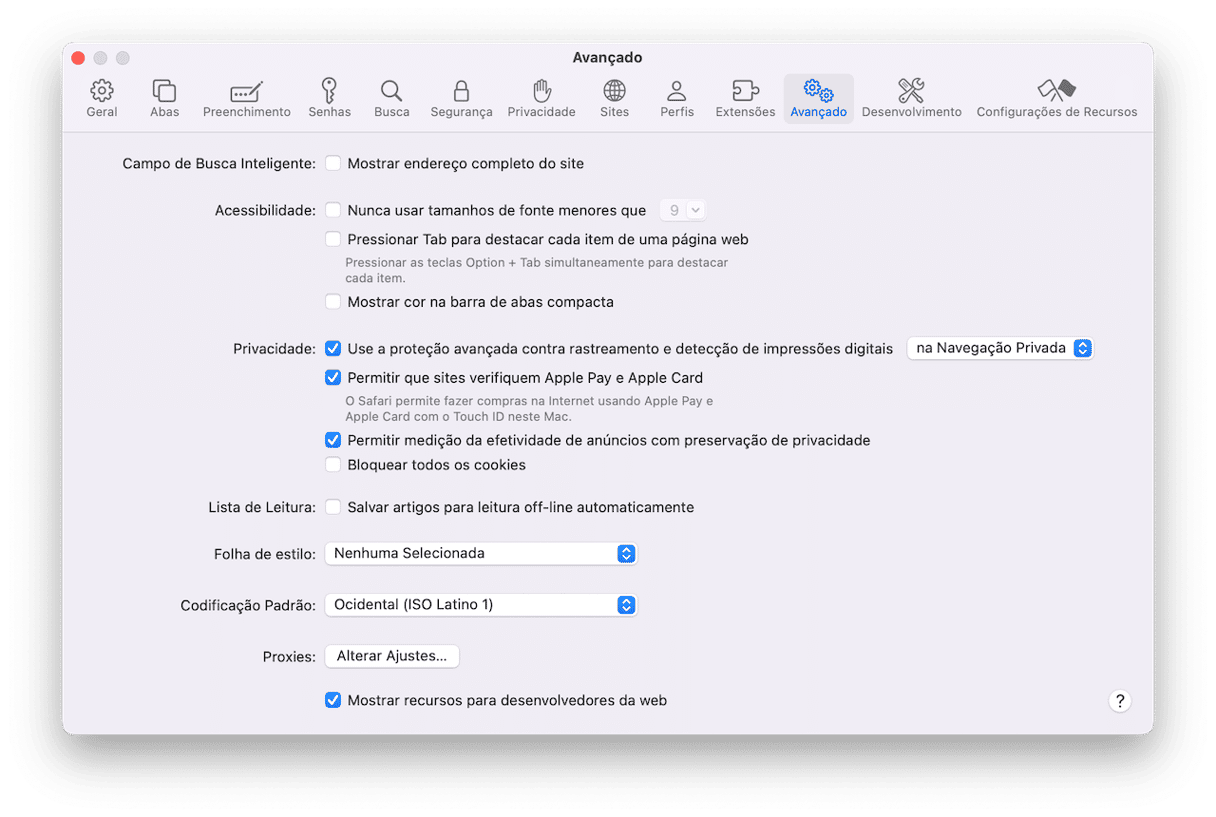This screenshot has height=817, width=1216.
Task: Open the Segurança padlock icon
Action: (x=461, y=91)
